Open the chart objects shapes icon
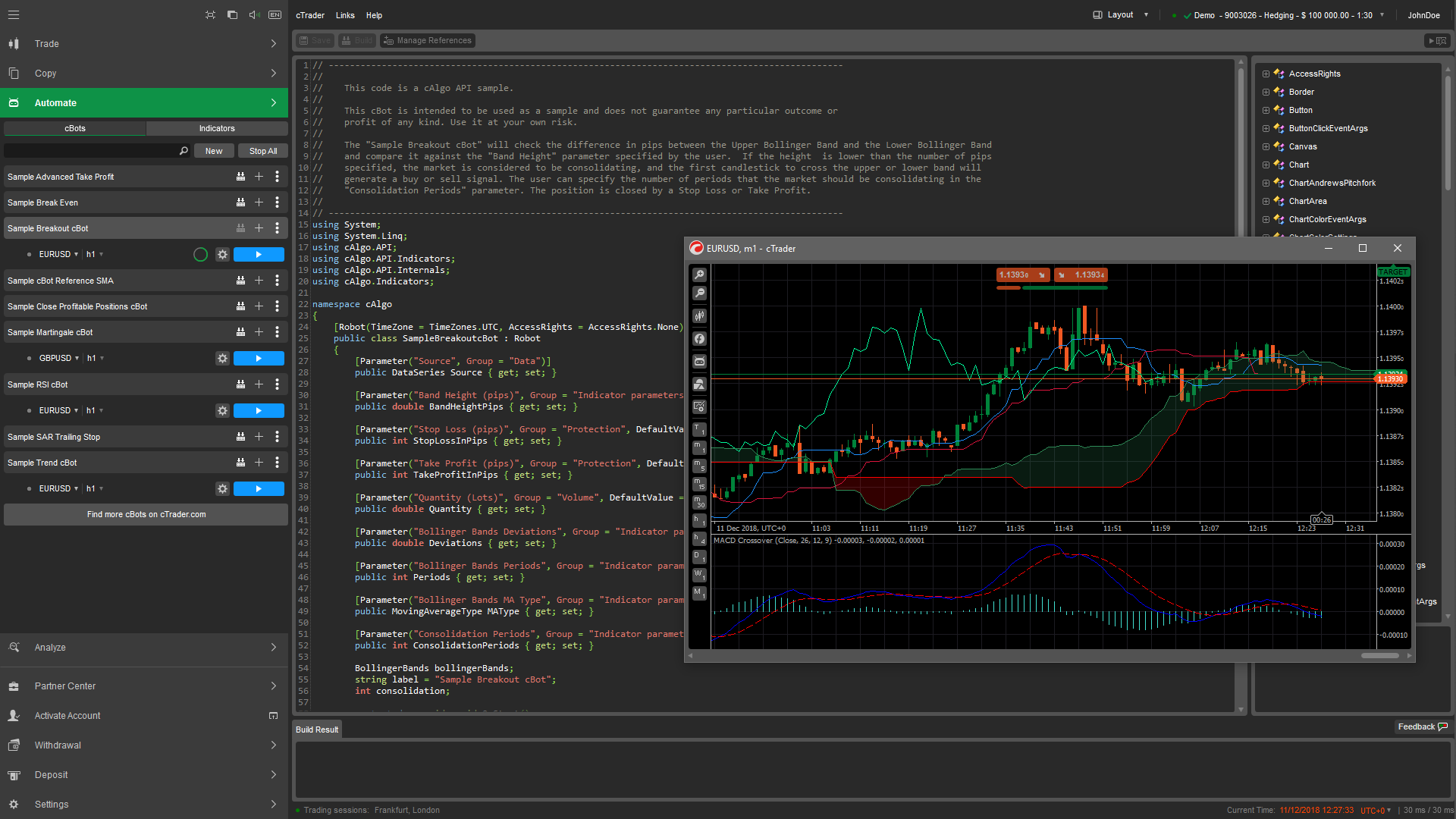The height and width of the screenshot is (819, 1456). click(x=699, y=384)
